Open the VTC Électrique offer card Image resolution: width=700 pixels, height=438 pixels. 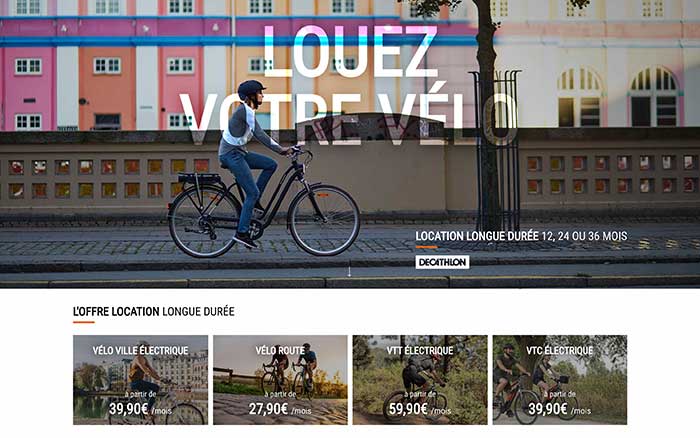(559, 380)
